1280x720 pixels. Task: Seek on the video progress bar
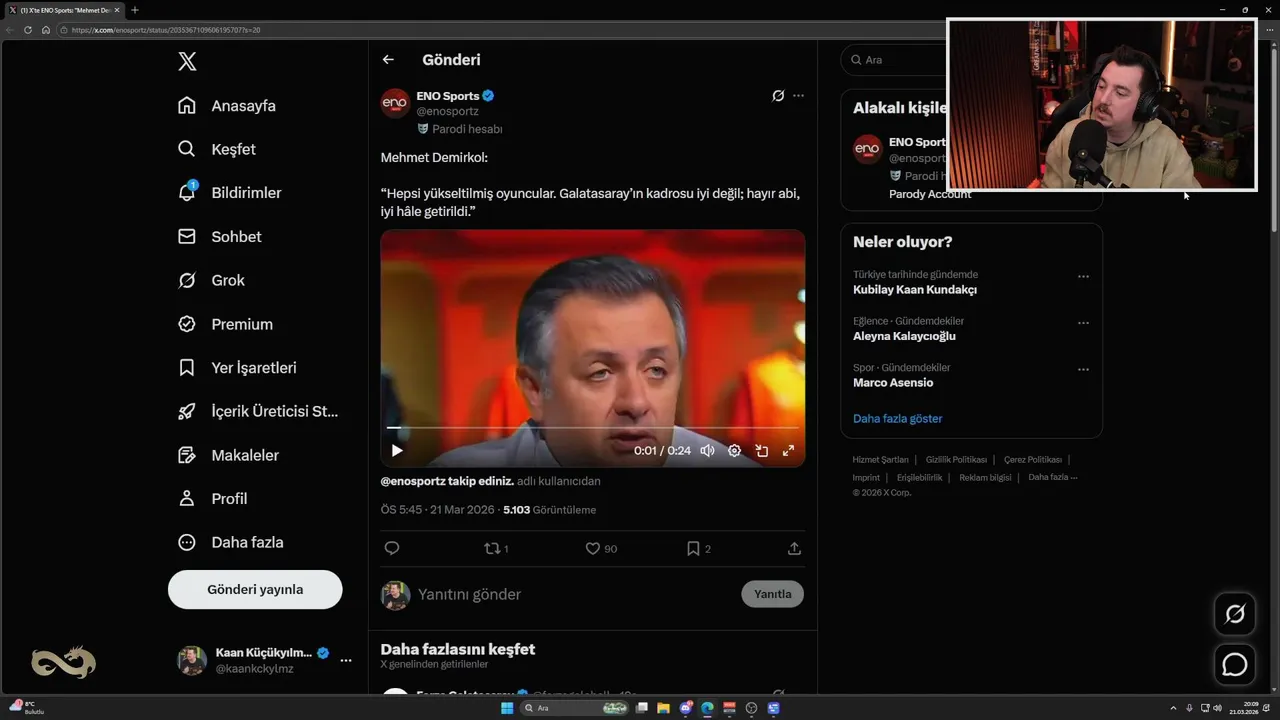pyautogui.click(x=593, y=428)
